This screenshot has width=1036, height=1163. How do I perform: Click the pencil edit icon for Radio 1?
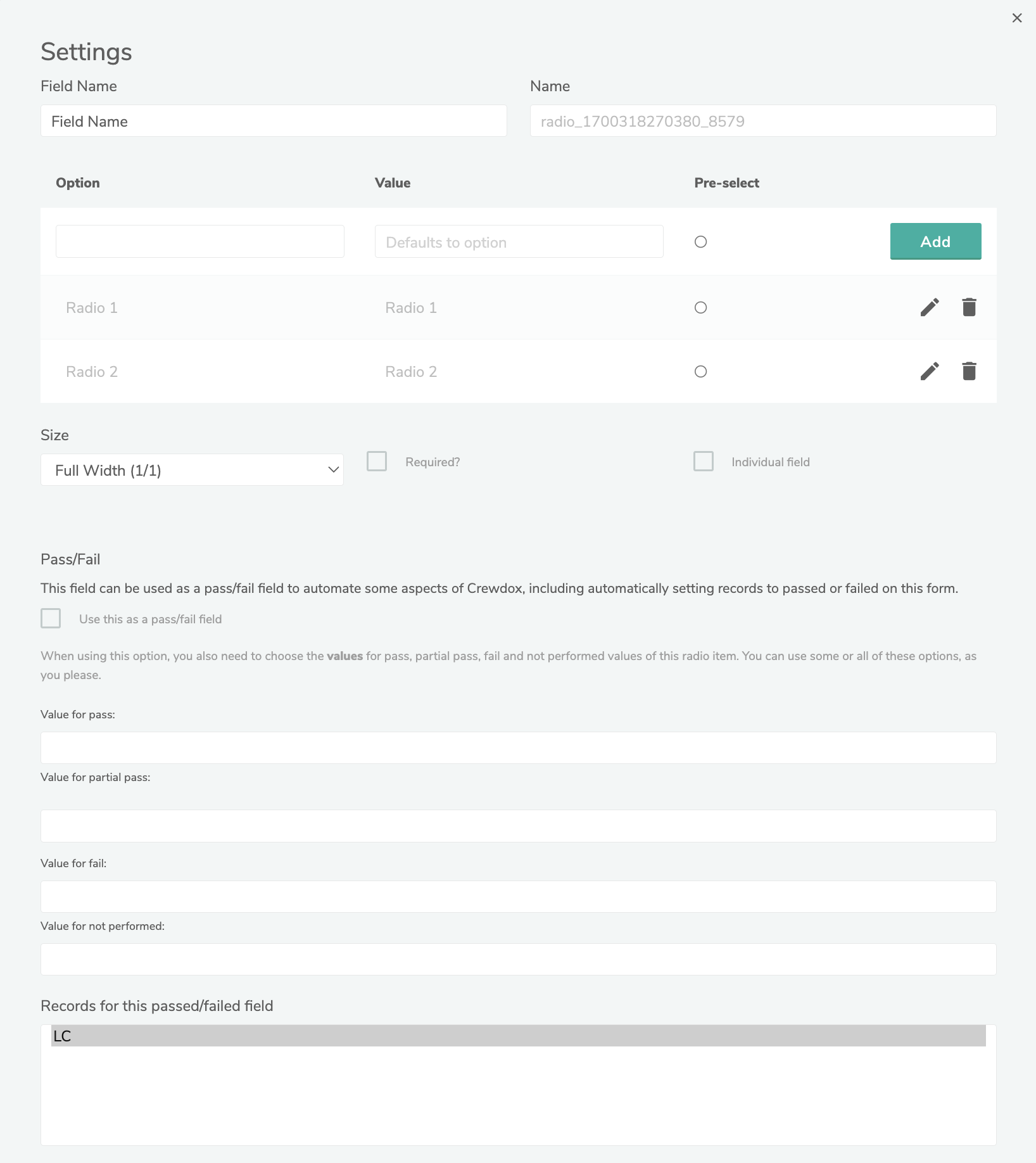click(930, 307)
